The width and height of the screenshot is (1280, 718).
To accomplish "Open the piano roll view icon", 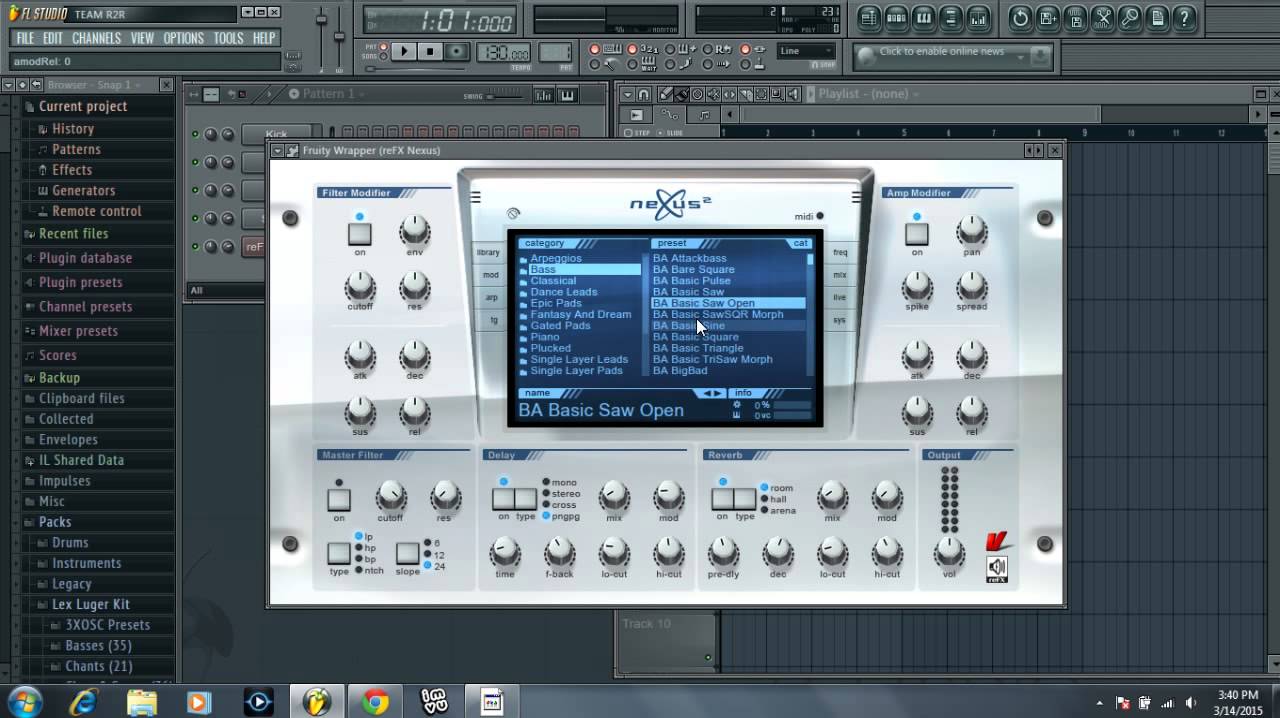I will point(924,17).
